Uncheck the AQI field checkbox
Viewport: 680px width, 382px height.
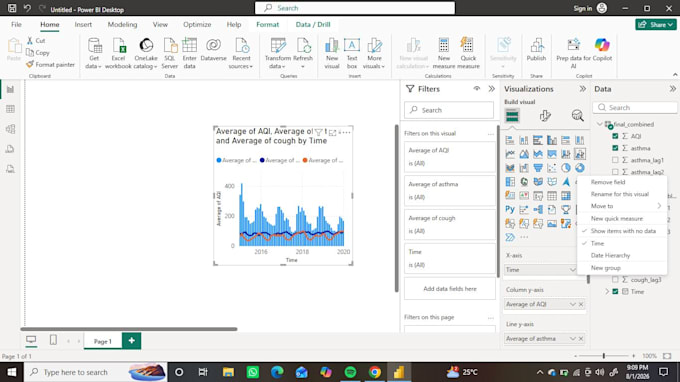click(x=615, y=136)
